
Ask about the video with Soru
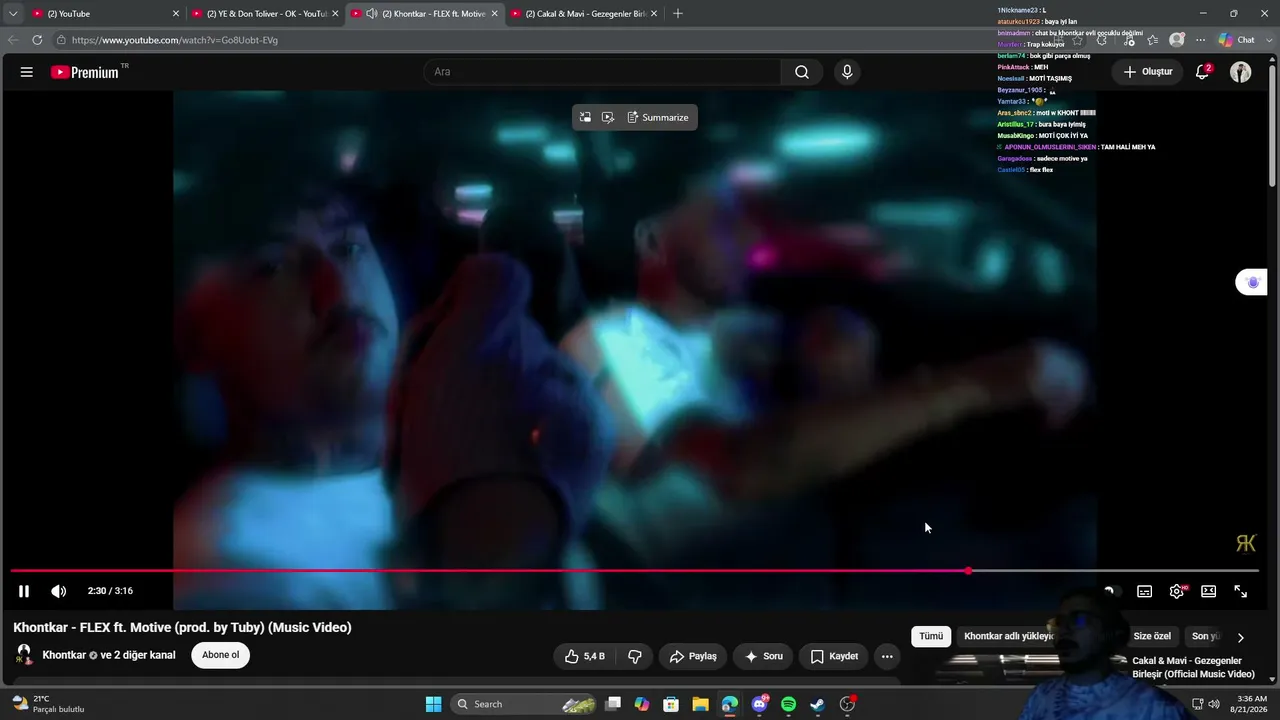[763, 656]
